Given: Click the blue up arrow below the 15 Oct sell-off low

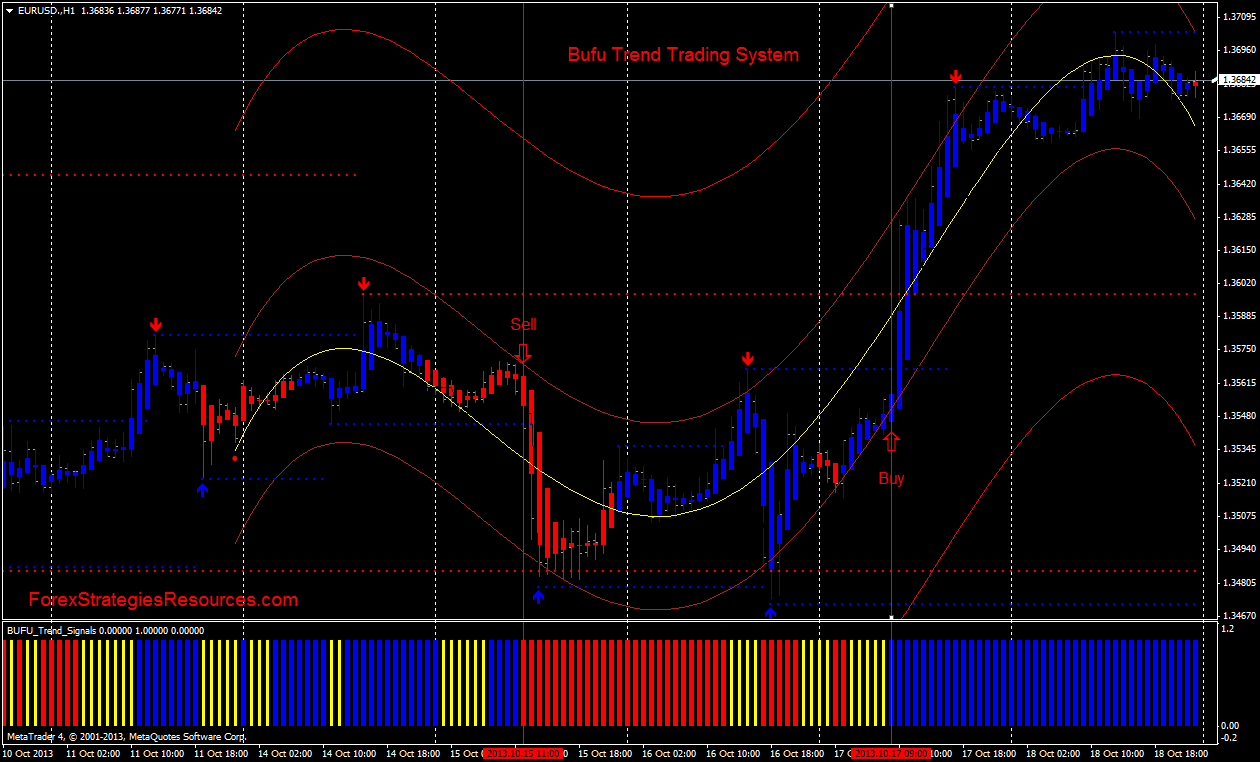Looking at the screenshot, I should point(539,596).
